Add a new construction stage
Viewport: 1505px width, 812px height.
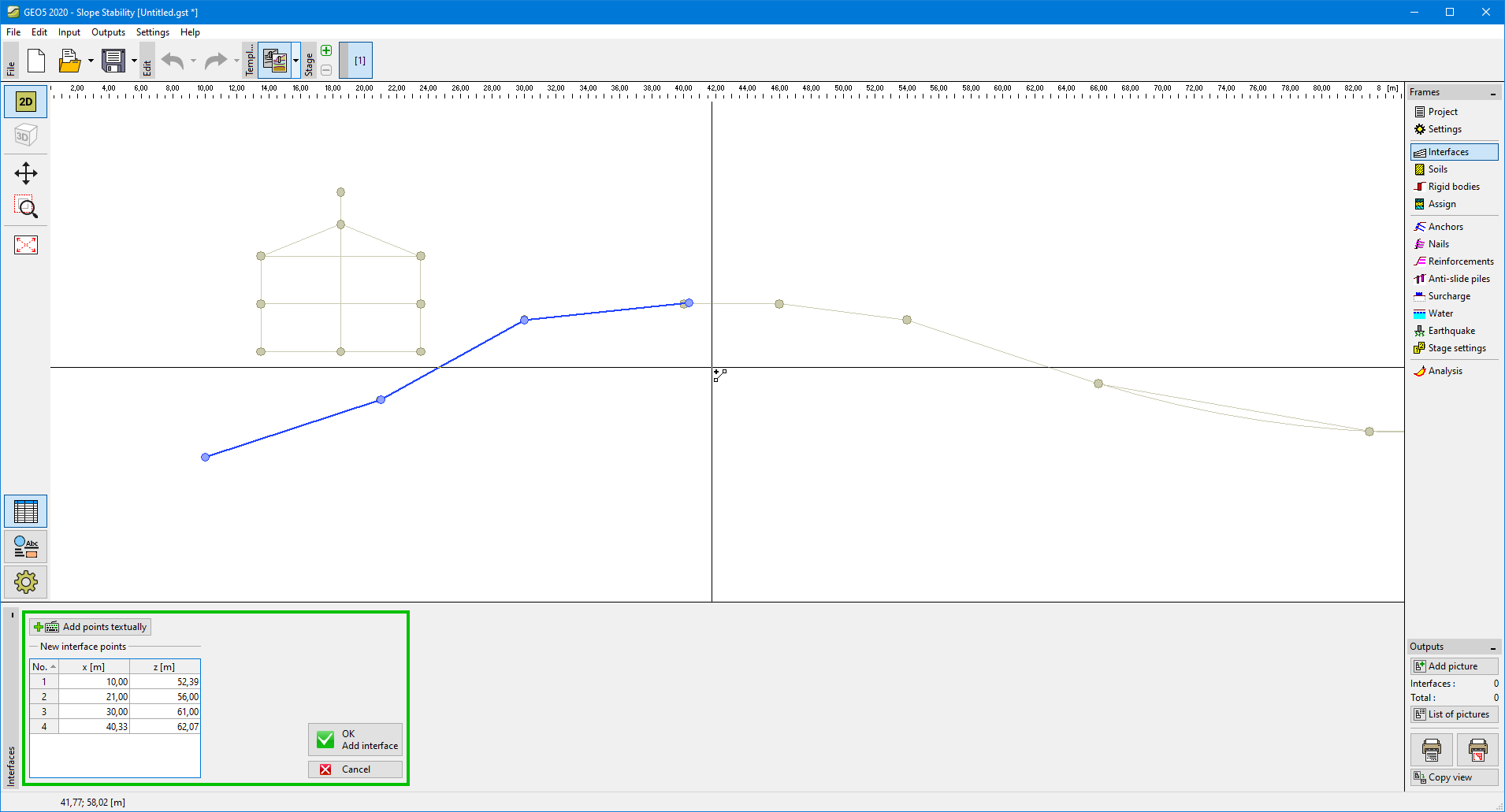tap(326, 50)
